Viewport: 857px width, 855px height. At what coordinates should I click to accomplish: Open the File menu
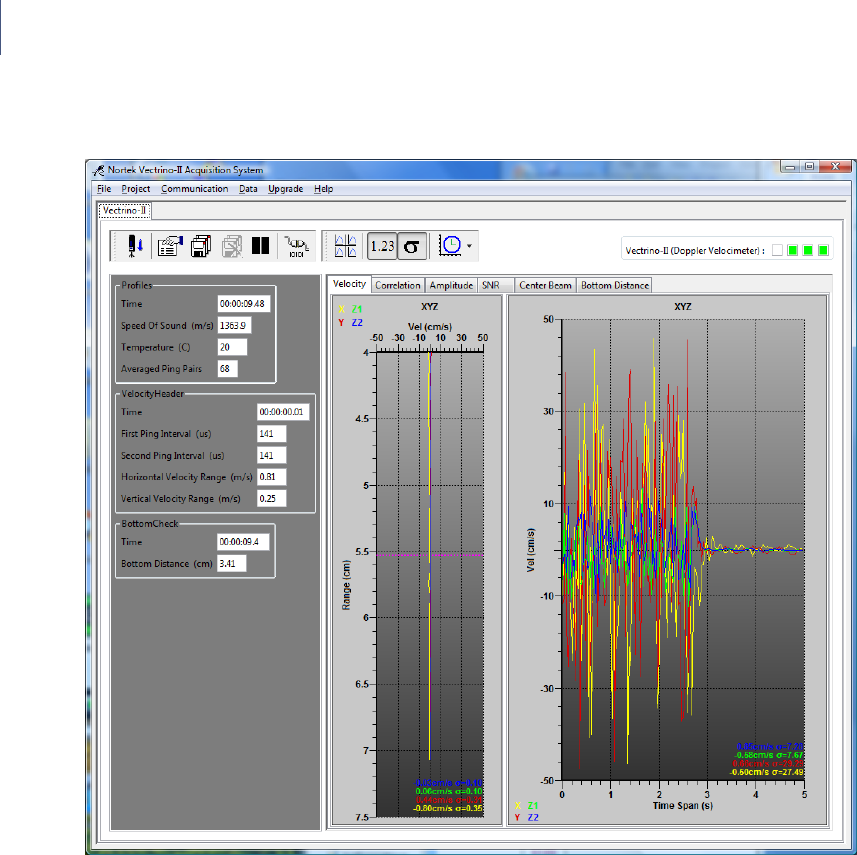[104, 189]
